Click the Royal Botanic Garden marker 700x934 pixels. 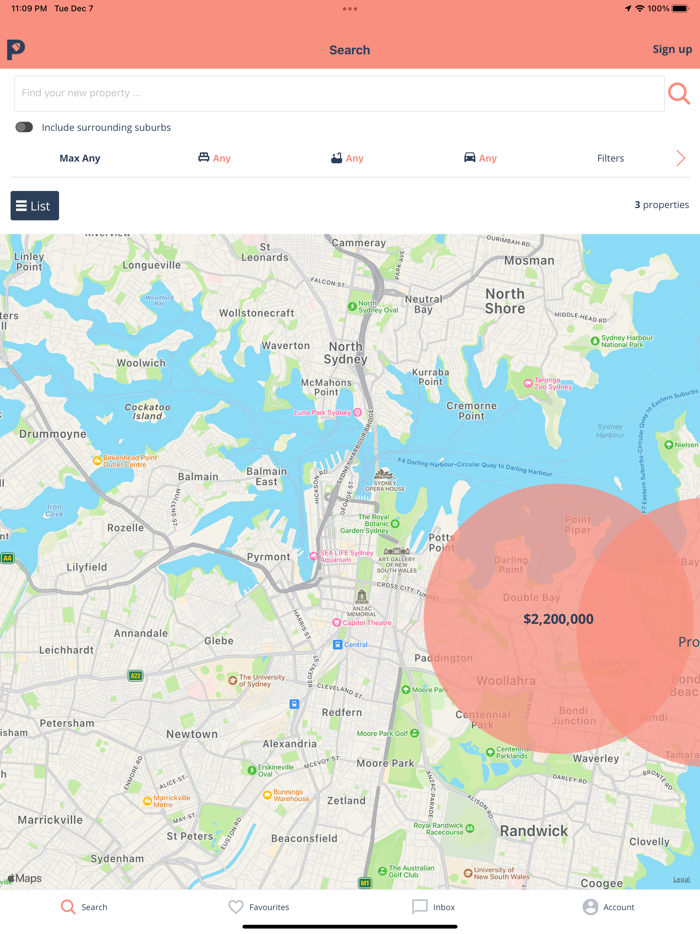[x=395, y=524]
